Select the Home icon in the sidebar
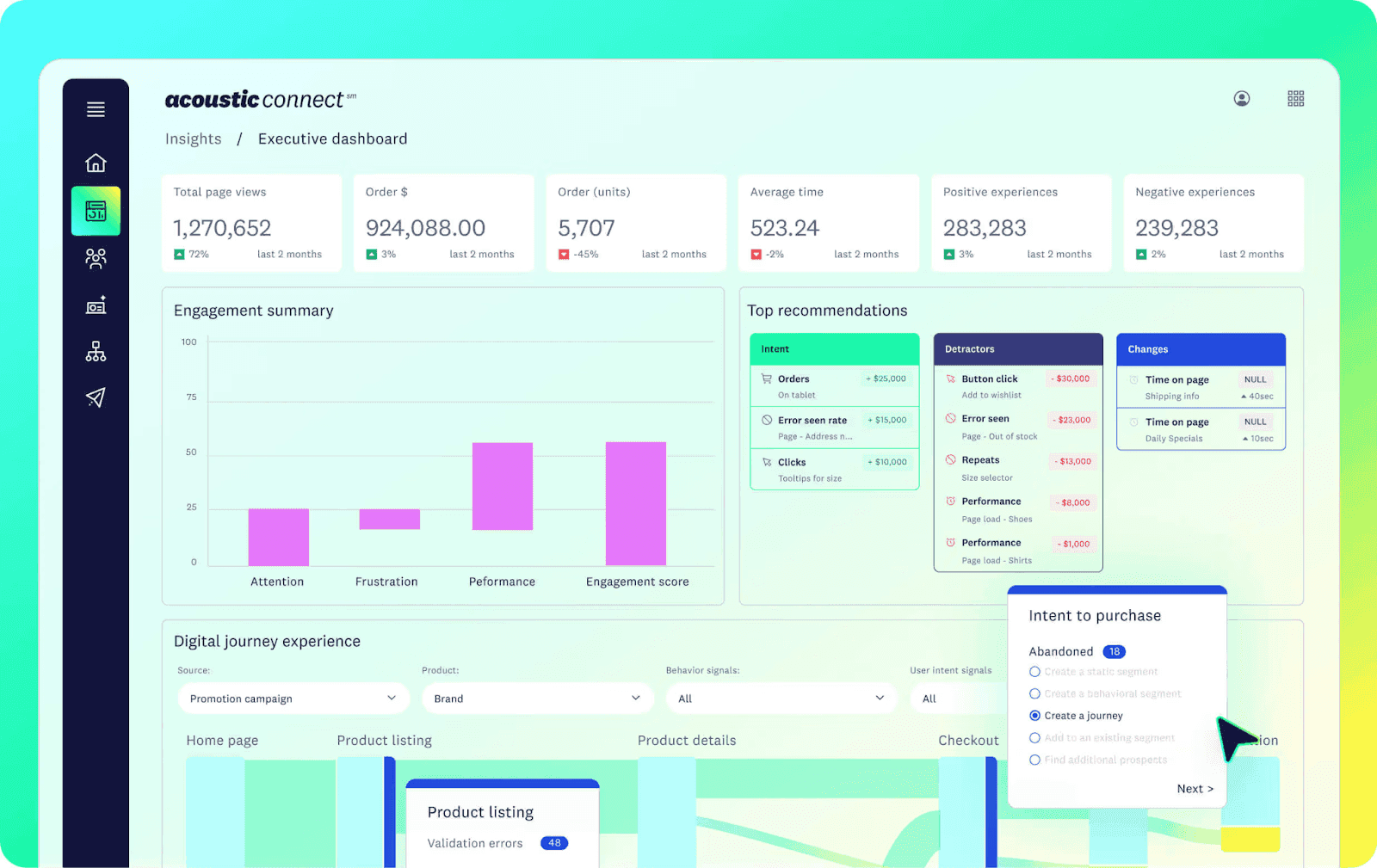This screenshot has height=868, width=1377. 96,163
